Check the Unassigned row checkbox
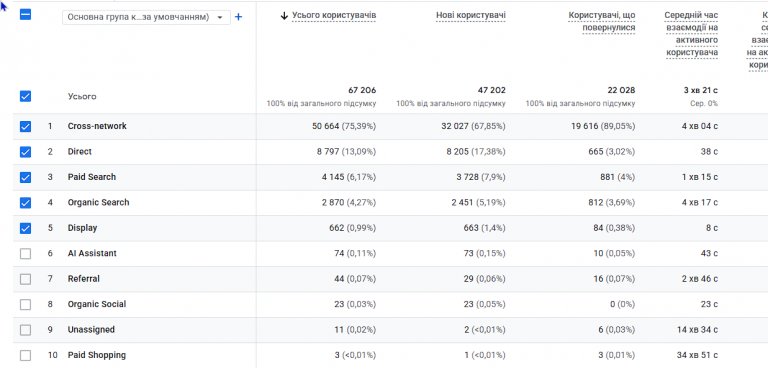The width and height of the screenshot is (768, 376). pos(25,330)
